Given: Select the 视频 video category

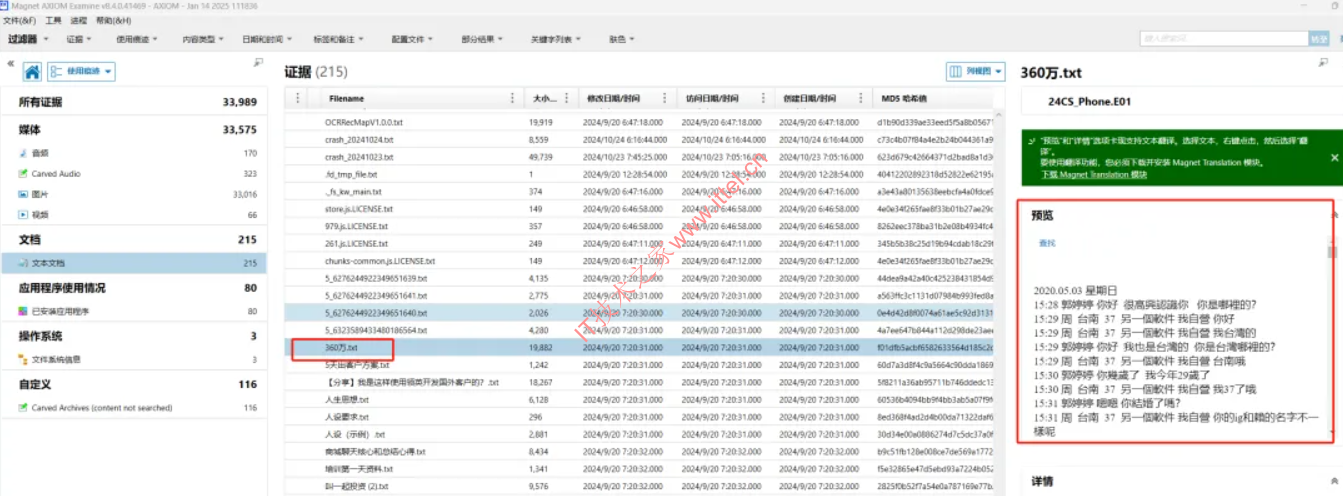Looking at the screenshot, I should (40, 215).
